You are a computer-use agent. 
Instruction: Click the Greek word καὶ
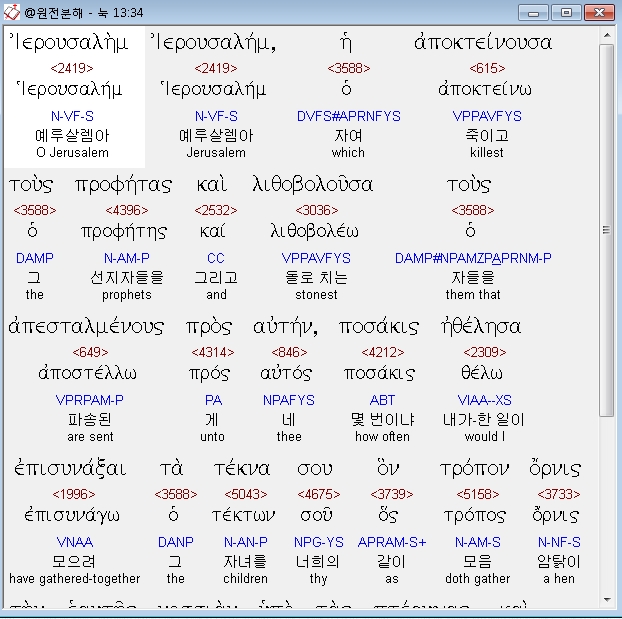click(x=212, y=185)
